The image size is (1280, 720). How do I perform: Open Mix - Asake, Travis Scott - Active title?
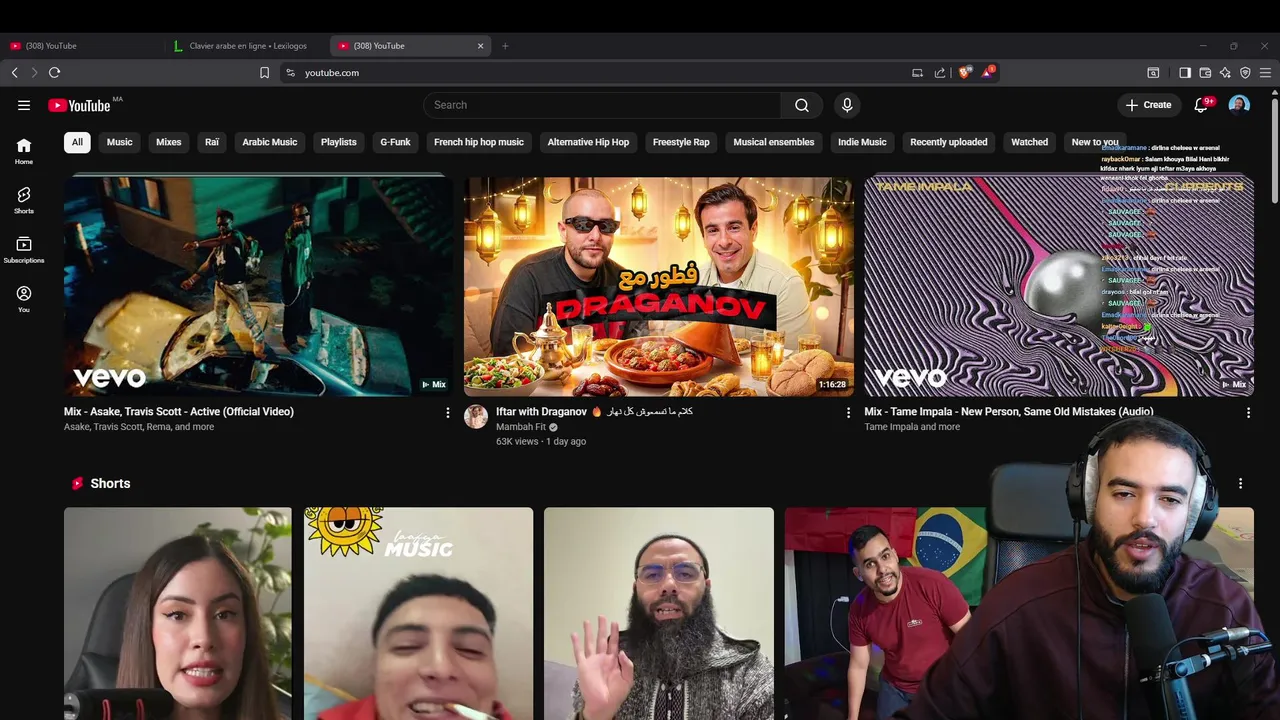(179, 411)
